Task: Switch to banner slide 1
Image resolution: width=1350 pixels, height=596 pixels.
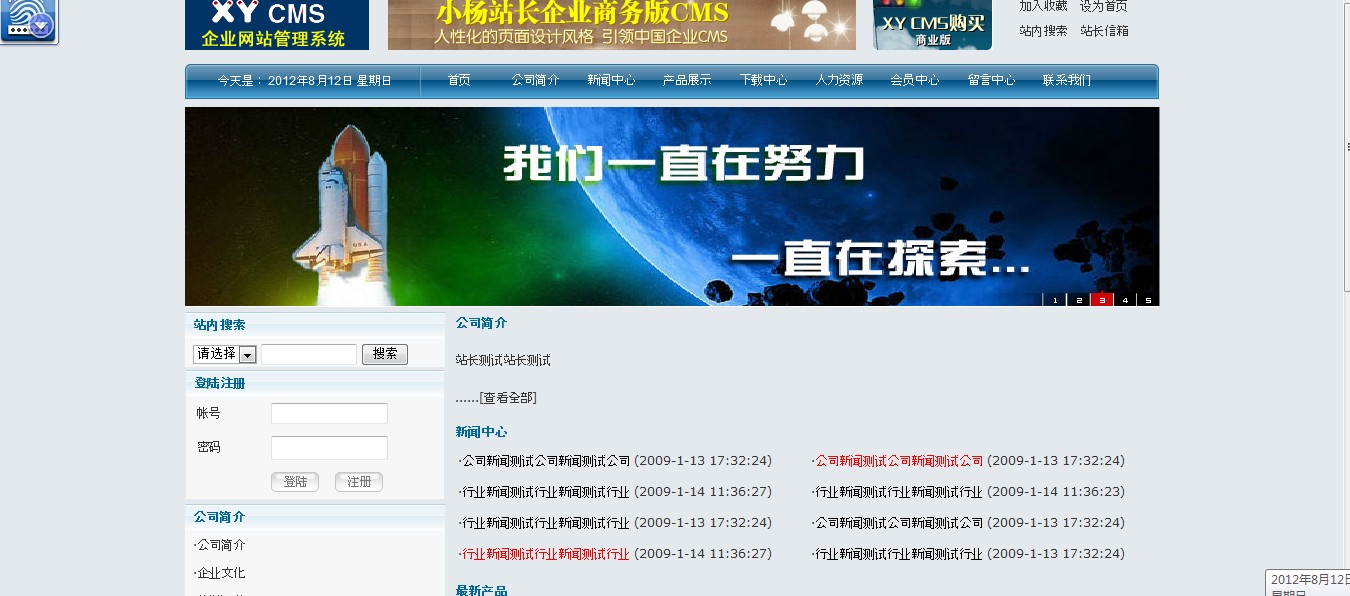Action: point(1054,300)
